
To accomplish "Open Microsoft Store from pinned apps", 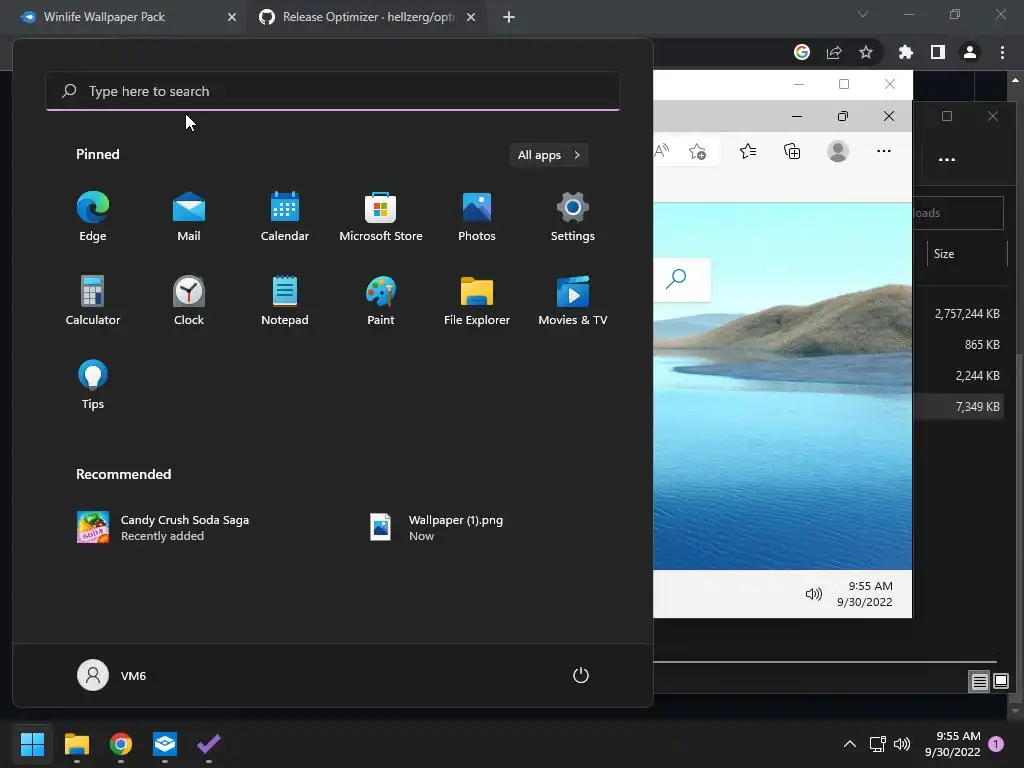I will click(x=381, y=217).
